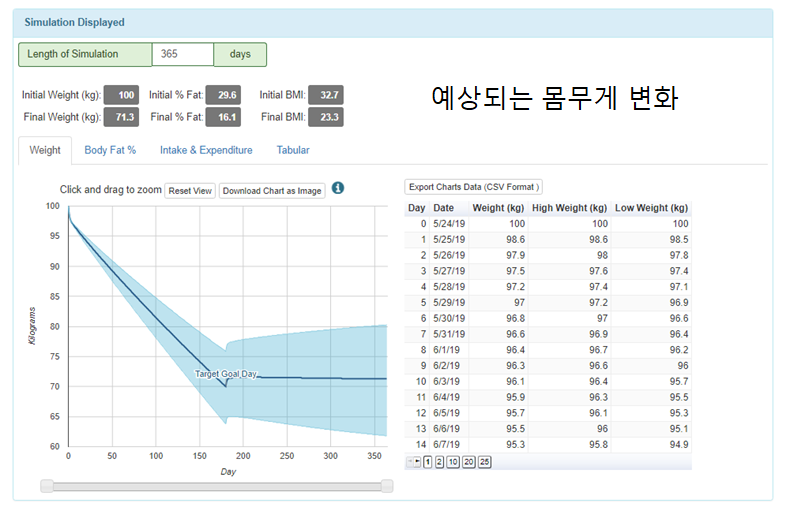This screenshot has width=786, height=517.
Task: Click the right handle of chart range slider
Action: 387,485
